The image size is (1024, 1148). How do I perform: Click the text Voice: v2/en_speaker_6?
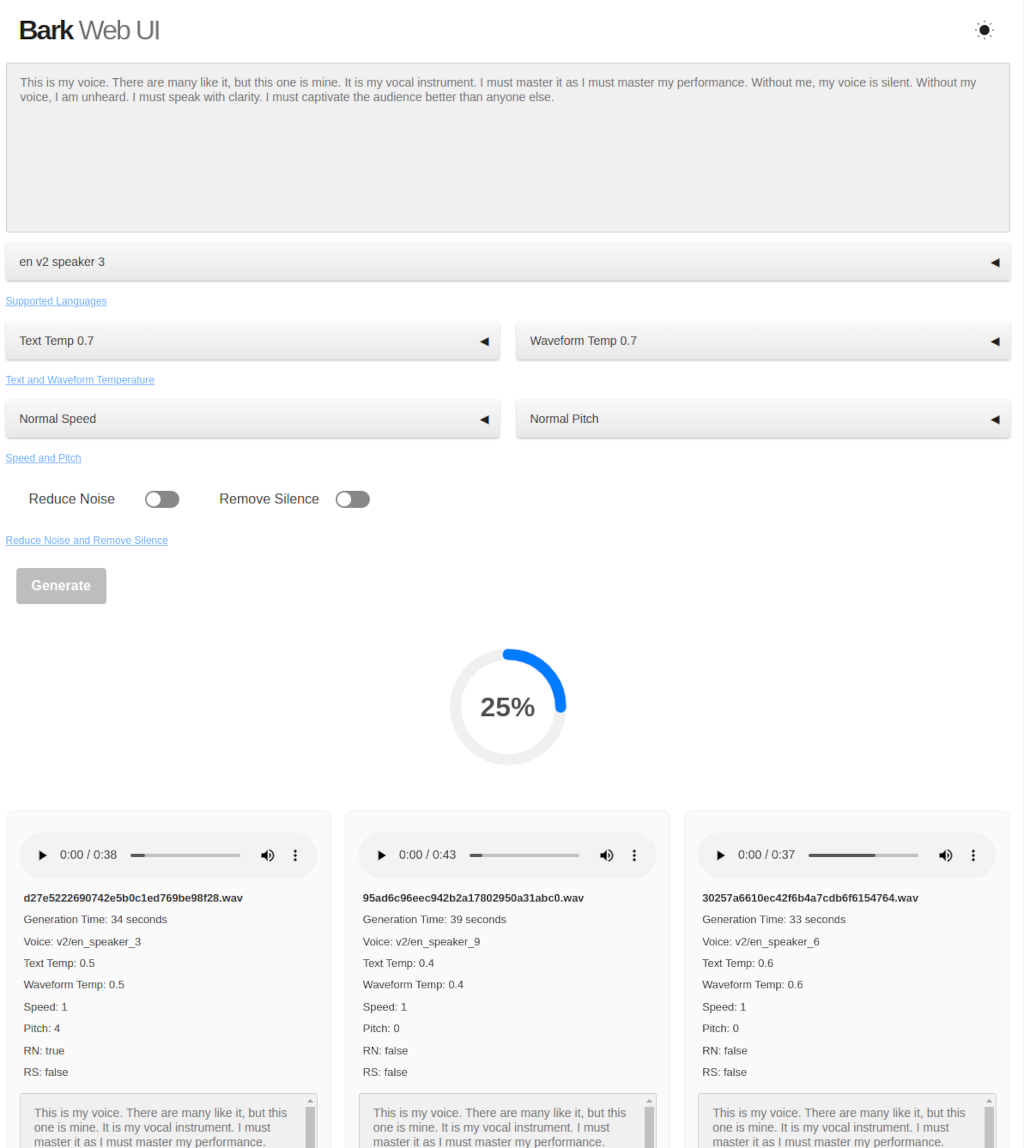coord(760,942)
